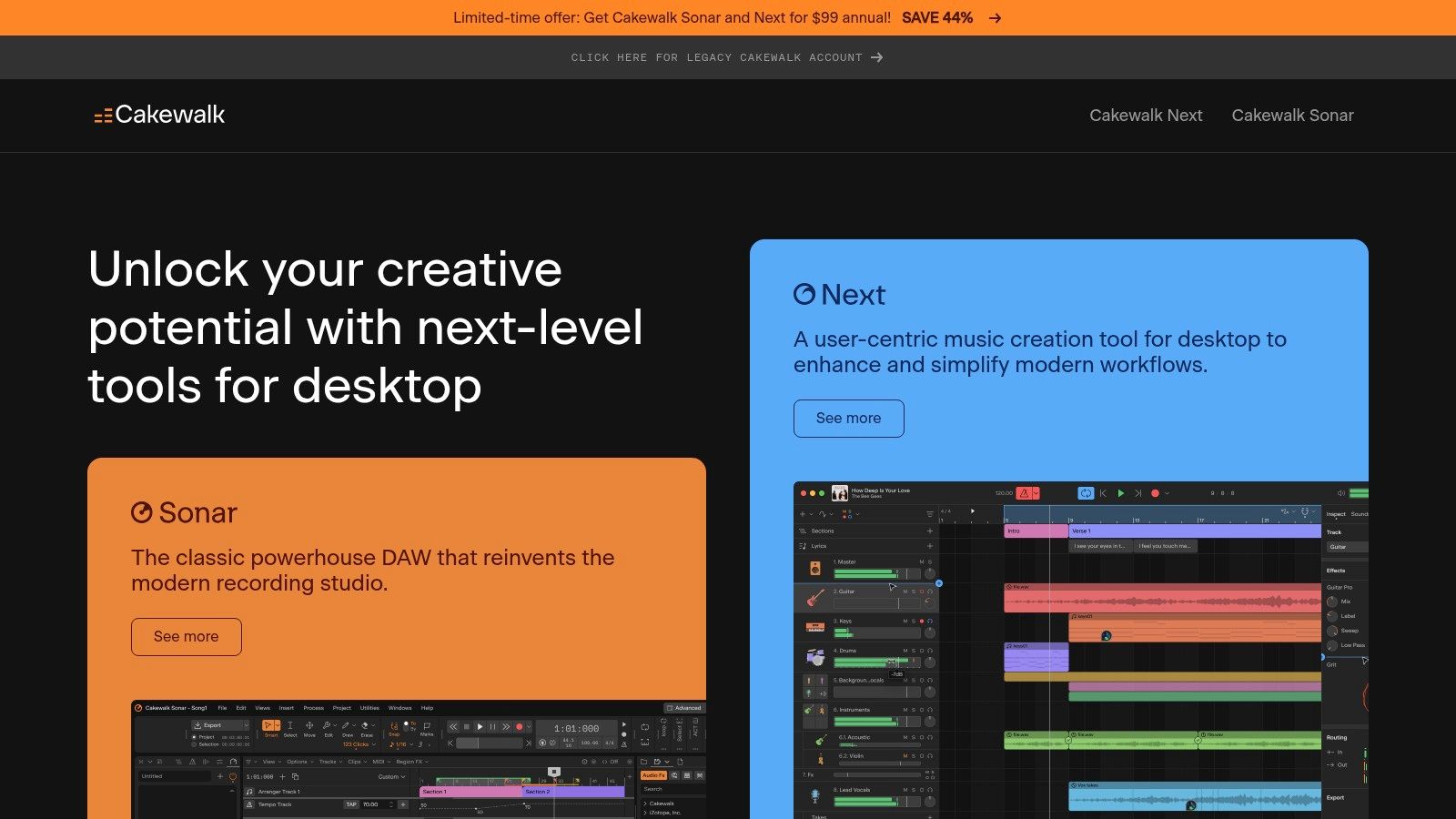The height and width of the screenshot is (819, 1456).
Task: Open the Insert menu in Sonar
Action: [286, 708]
